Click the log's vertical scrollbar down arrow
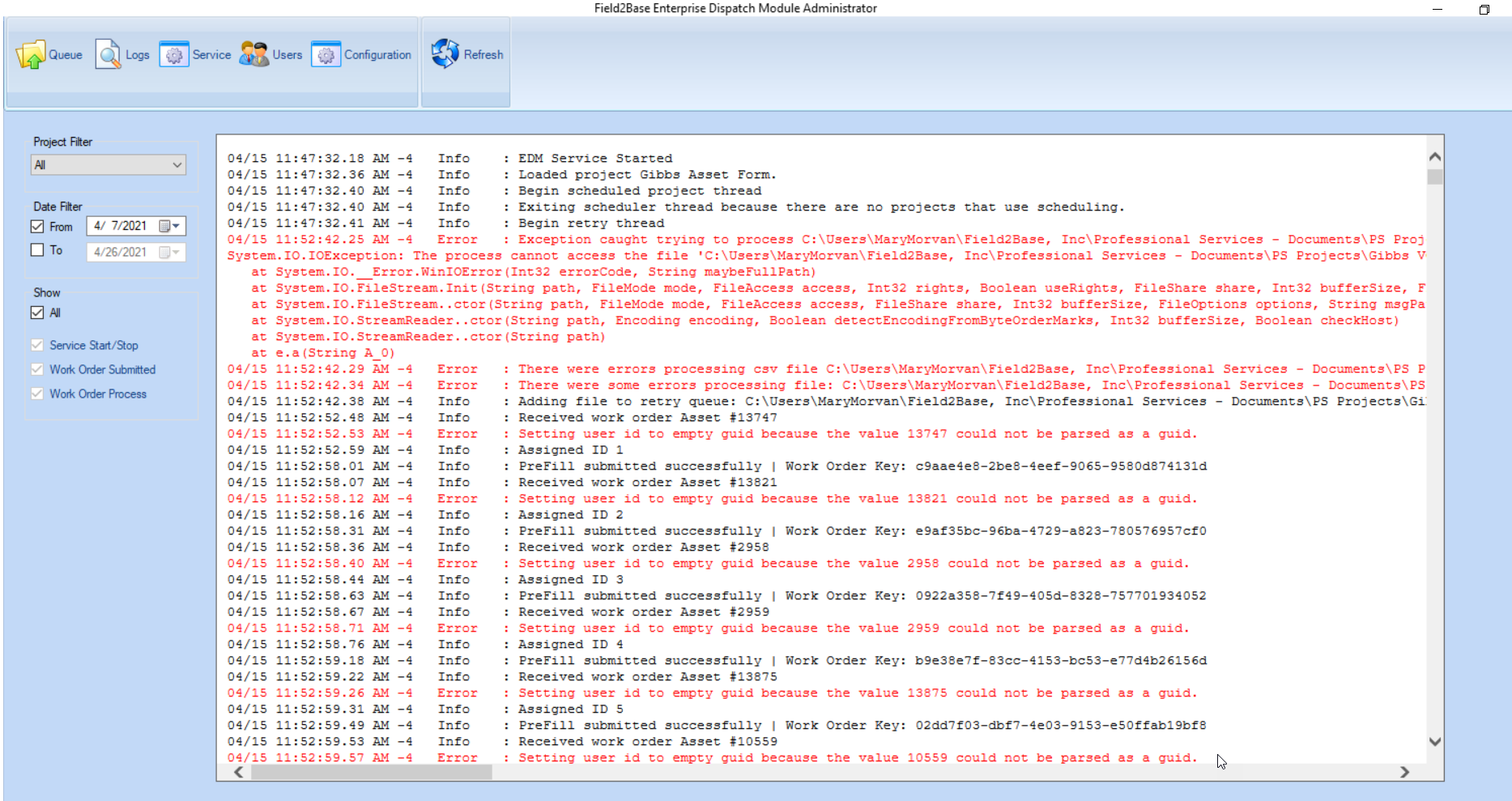 pos(1435,741)
